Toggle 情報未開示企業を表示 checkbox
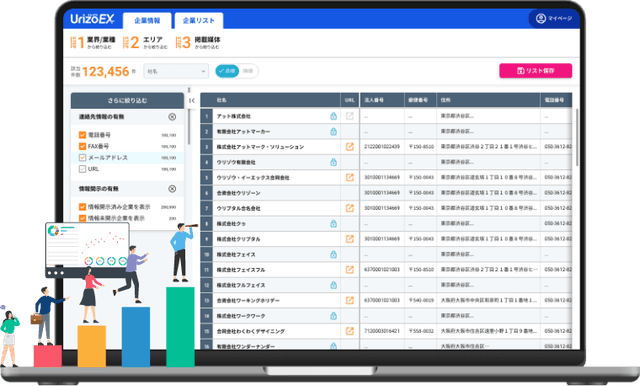640x386 pixels. pos(82,218)
